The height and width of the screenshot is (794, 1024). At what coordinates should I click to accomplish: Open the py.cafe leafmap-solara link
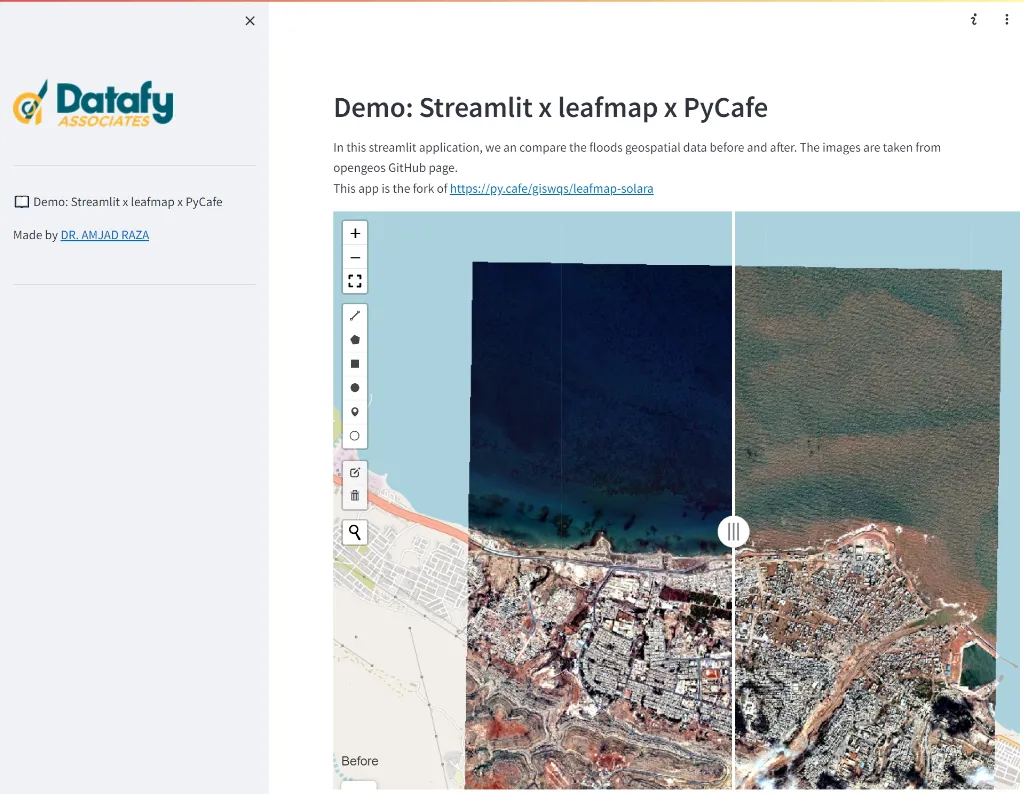tap(551, 188)
